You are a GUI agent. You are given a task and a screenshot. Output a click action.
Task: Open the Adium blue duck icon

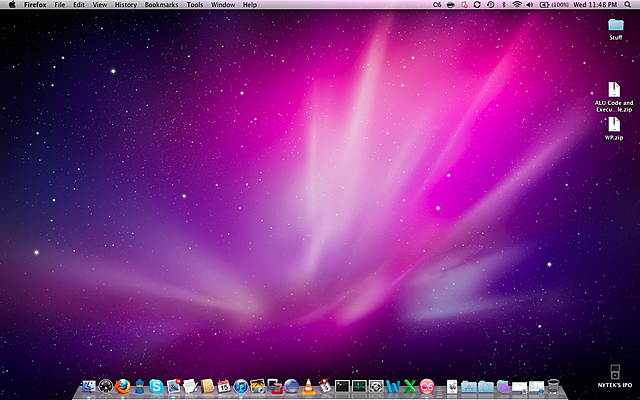[x=140, y=386]
